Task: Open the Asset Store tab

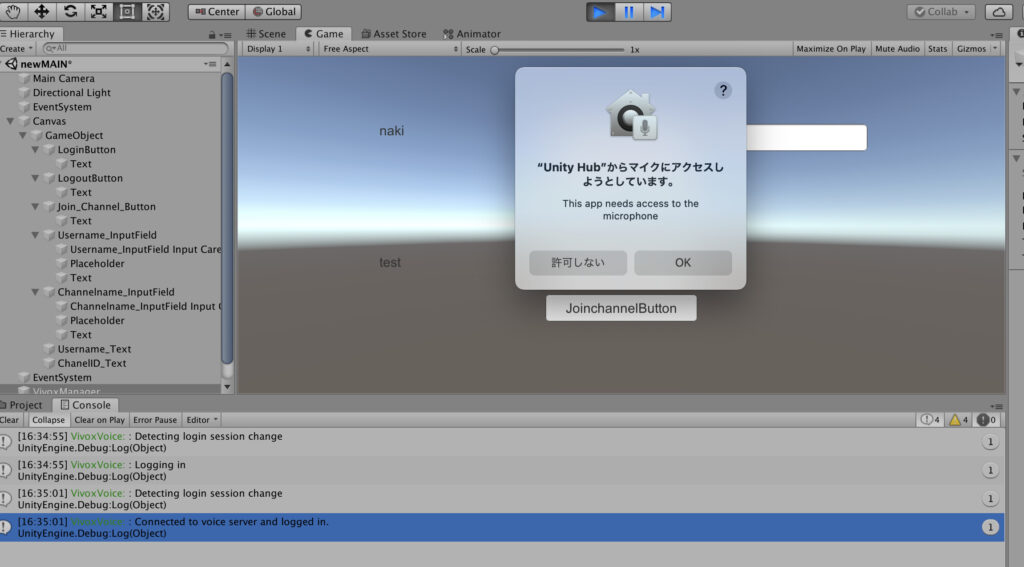Action: (394, 34)
